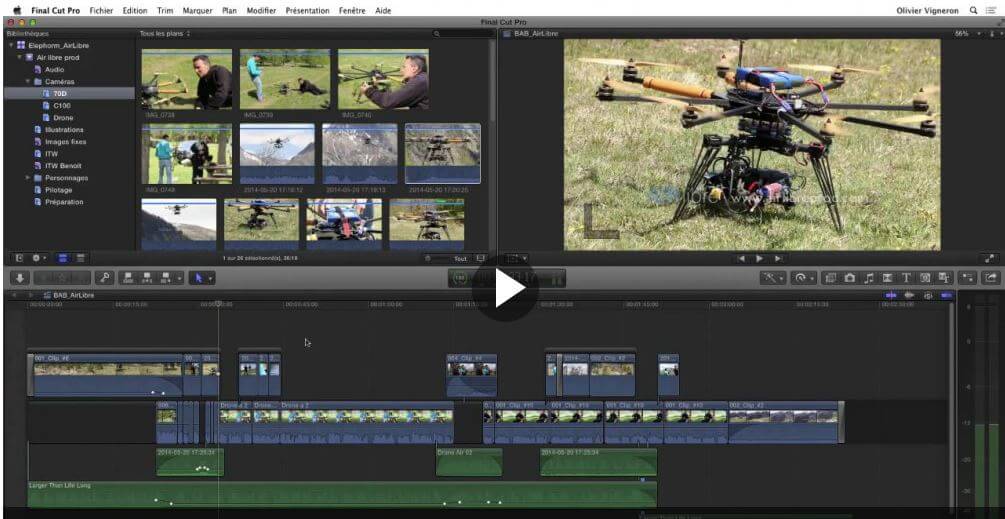Screen dimensions: 1005x519
Task: Open the Modifier menu
Action: pos(261,10)
